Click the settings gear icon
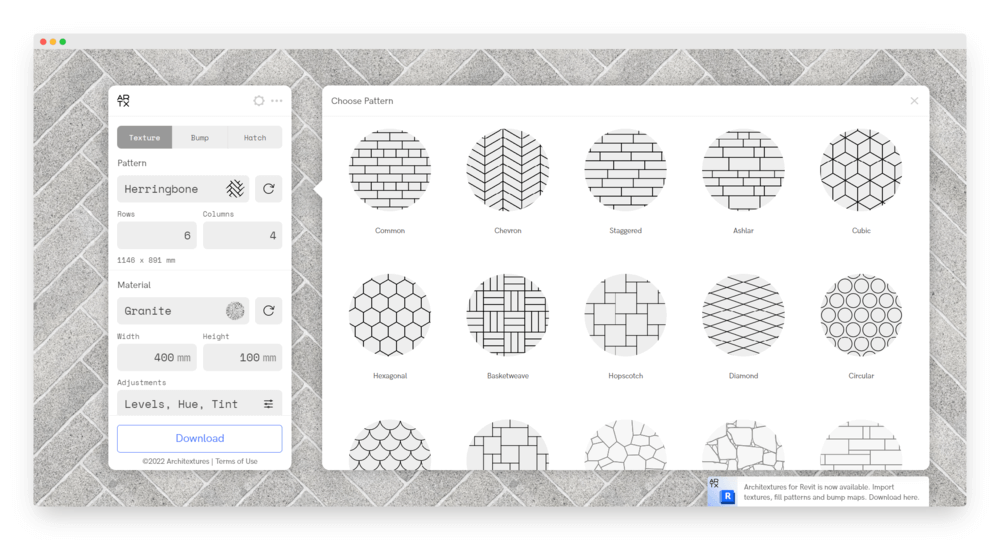Screen dimensions: 1000x540 pyautogui.click(x=259, y=101)
